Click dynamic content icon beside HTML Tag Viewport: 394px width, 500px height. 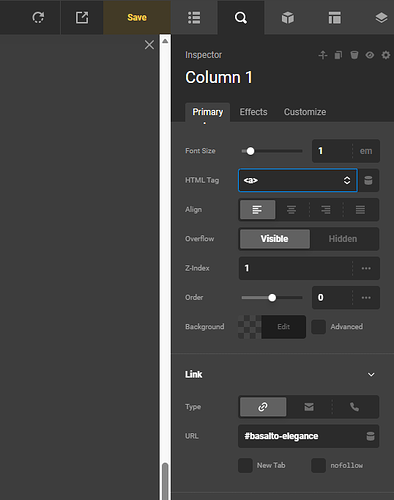(x=368, y=180)
